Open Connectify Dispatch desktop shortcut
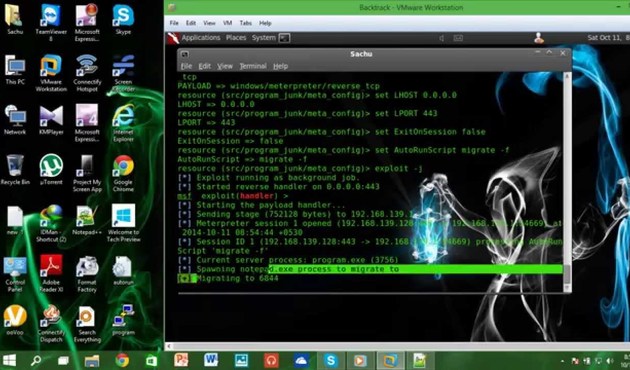The height and width of the screenshot is (370, 630). click(51, 324)
